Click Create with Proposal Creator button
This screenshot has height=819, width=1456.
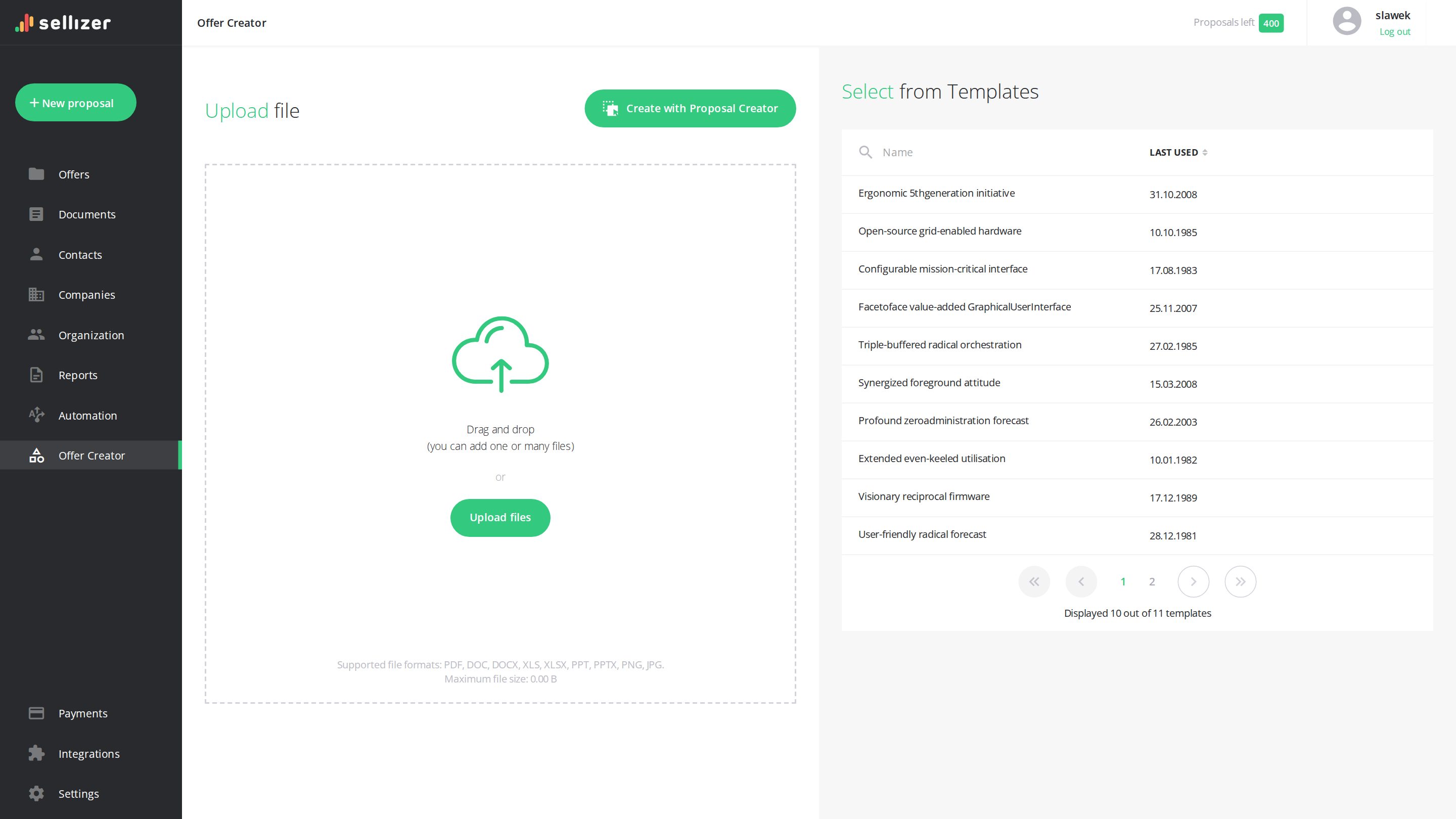pos(690,109)
